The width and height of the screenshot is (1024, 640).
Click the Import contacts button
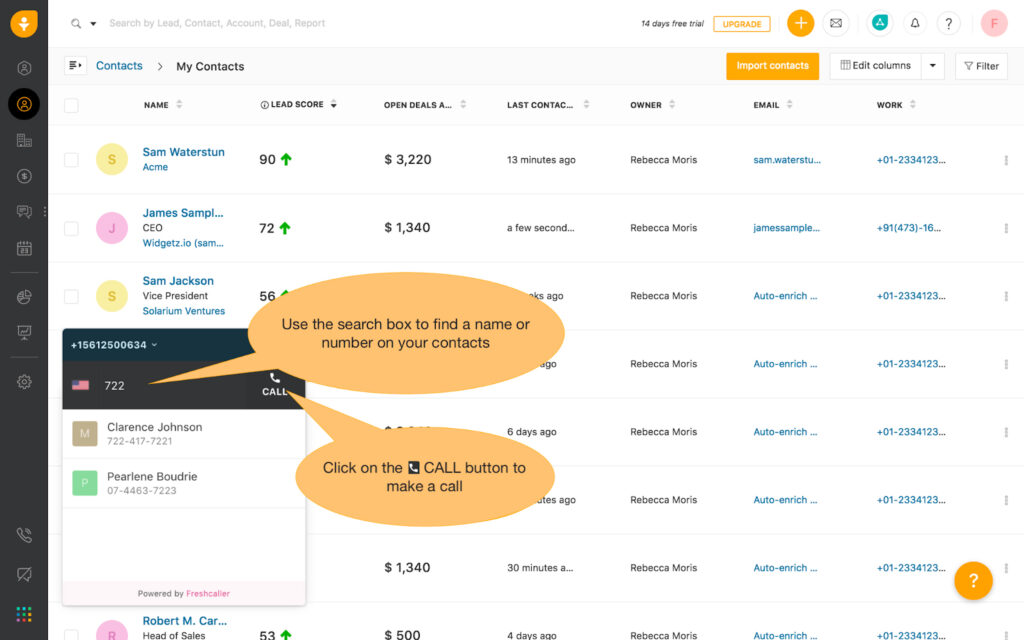(772, 66)
